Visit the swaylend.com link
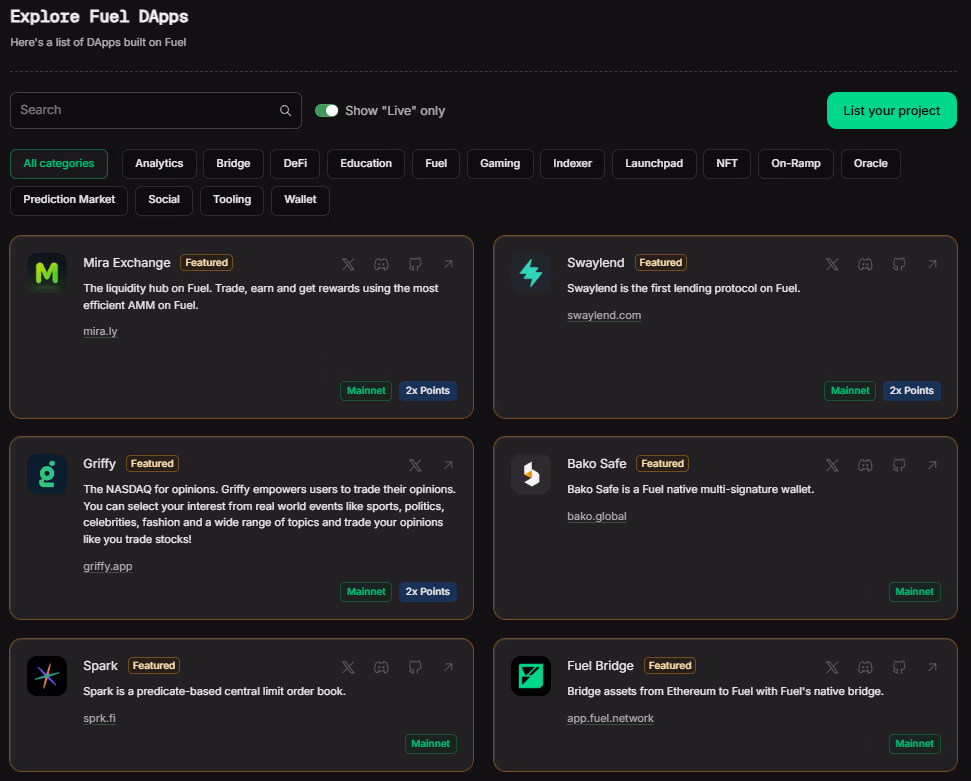The image size is (971, 781). tap(604, 315)
